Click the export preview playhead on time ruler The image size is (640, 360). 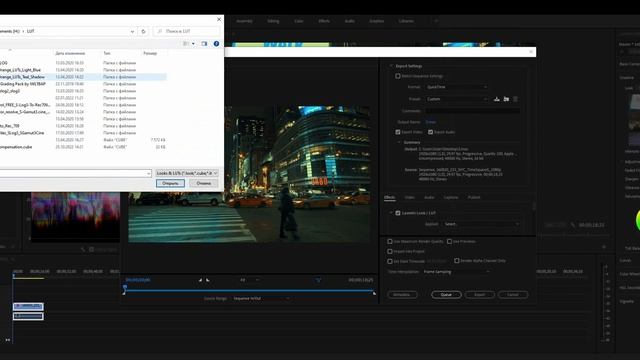pyautogui.click(x=125, y=287)
